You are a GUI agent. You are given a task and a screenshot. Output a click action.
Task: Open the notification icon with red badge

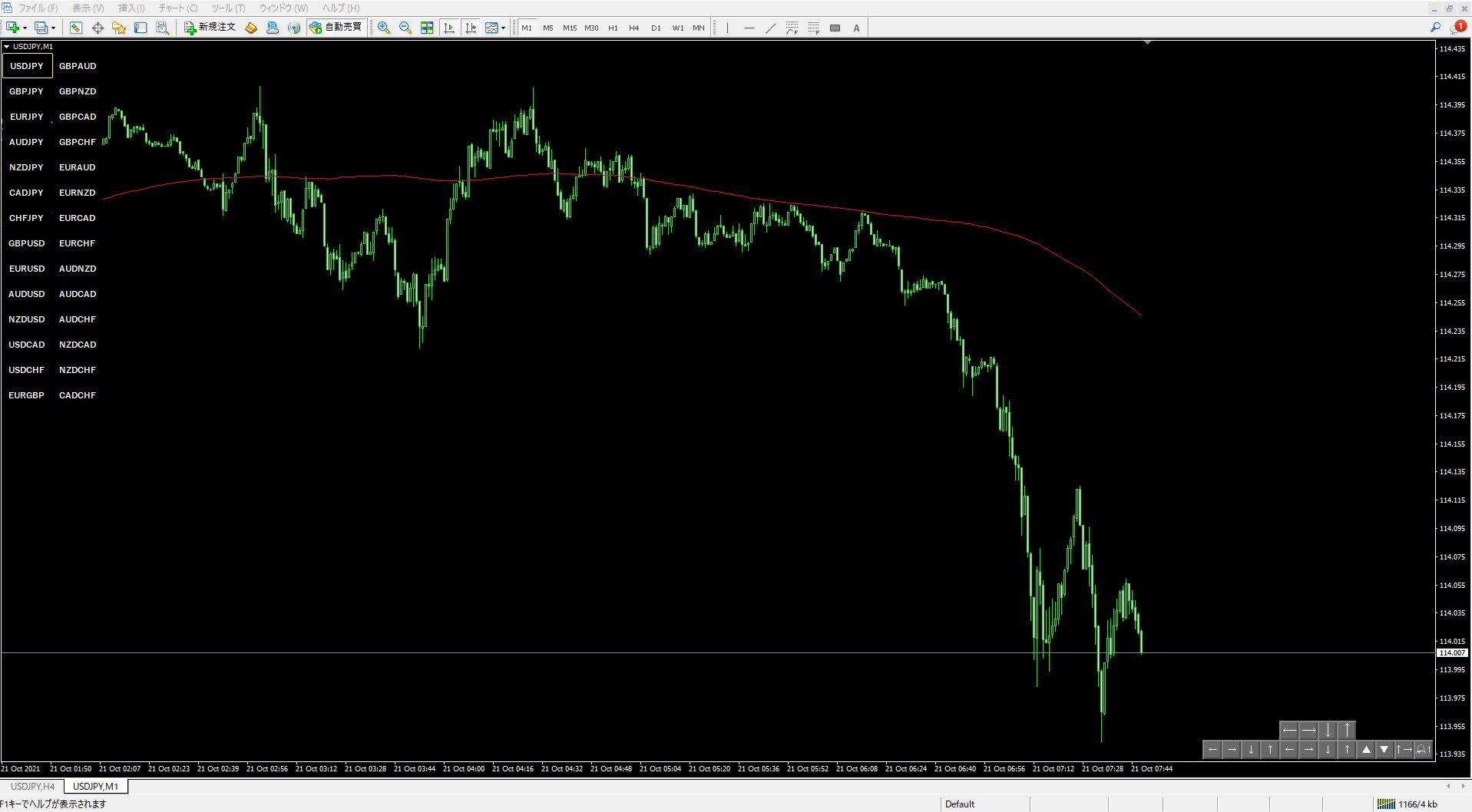[1457, 27]
